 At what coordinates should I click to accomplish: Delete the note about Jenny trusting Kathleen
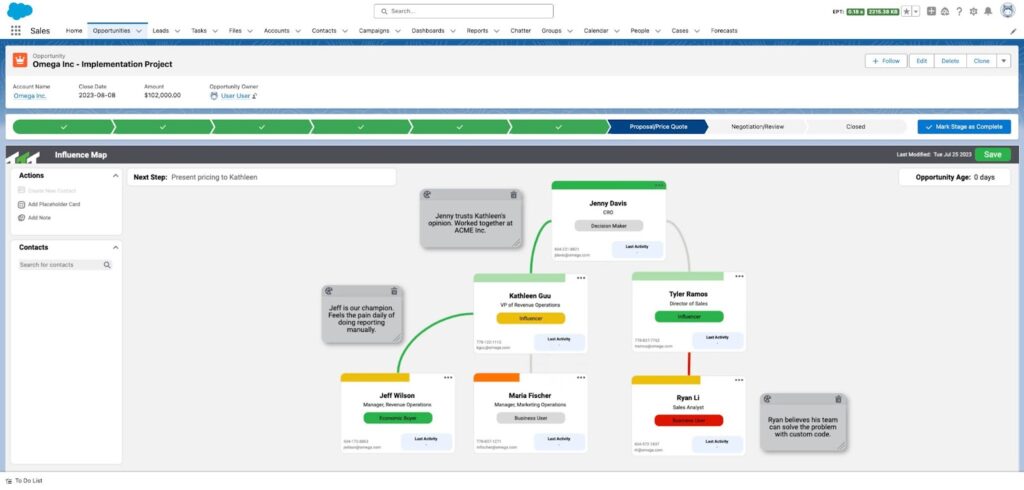513,195
